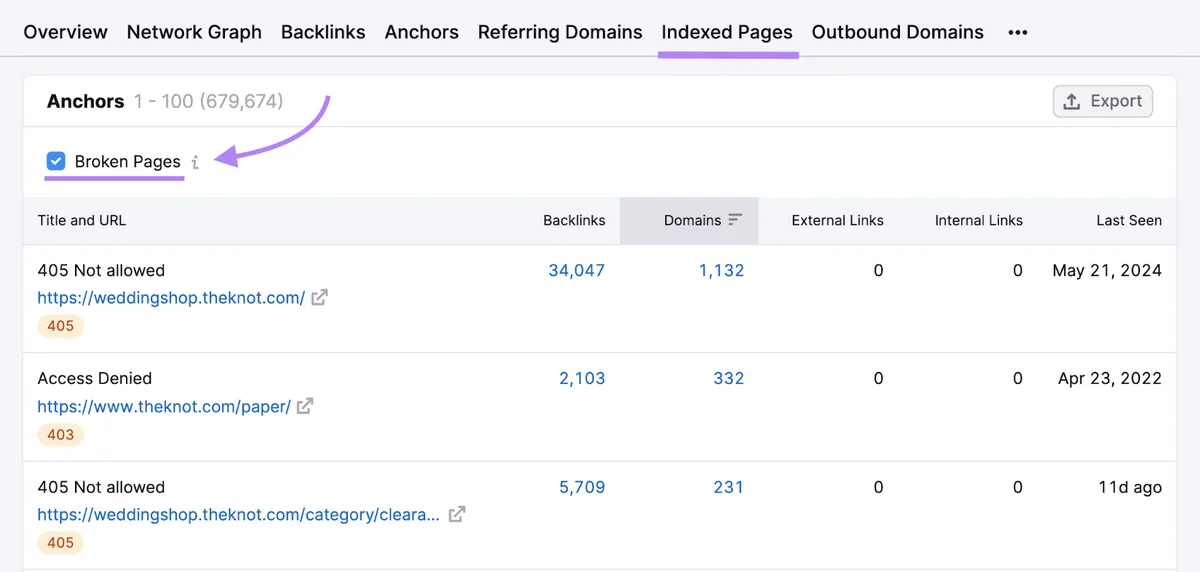Click the 332 domains value
Image resolution: width=1200 pixels, height=572 pixels.
729,378
